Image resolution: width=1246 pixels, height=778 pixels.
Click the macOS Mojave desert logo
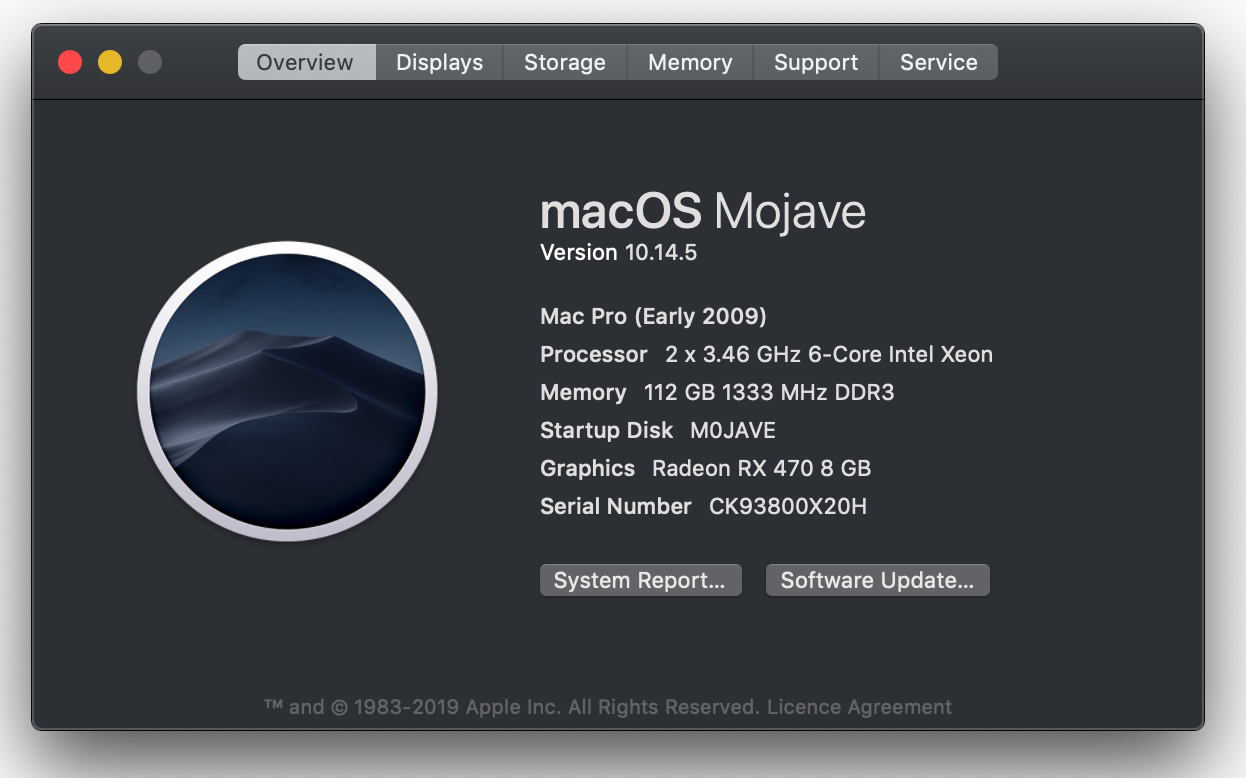(287, 391)
